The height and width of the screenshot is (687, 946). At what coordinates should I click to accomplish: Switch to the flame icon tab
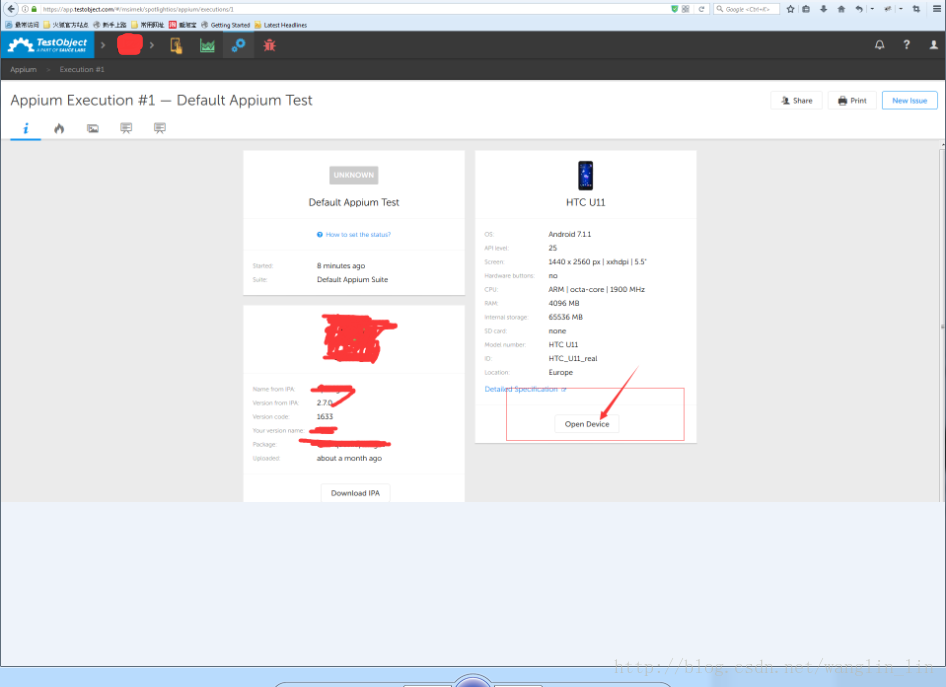(59, 128)
